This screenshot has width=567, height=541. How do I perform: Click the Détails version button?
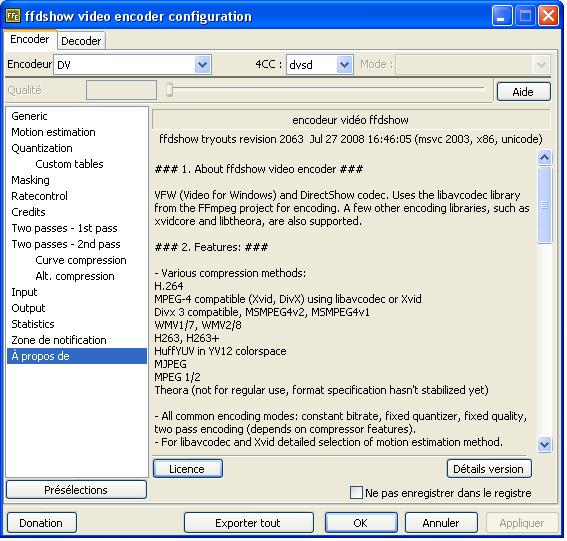coord(489,469)
